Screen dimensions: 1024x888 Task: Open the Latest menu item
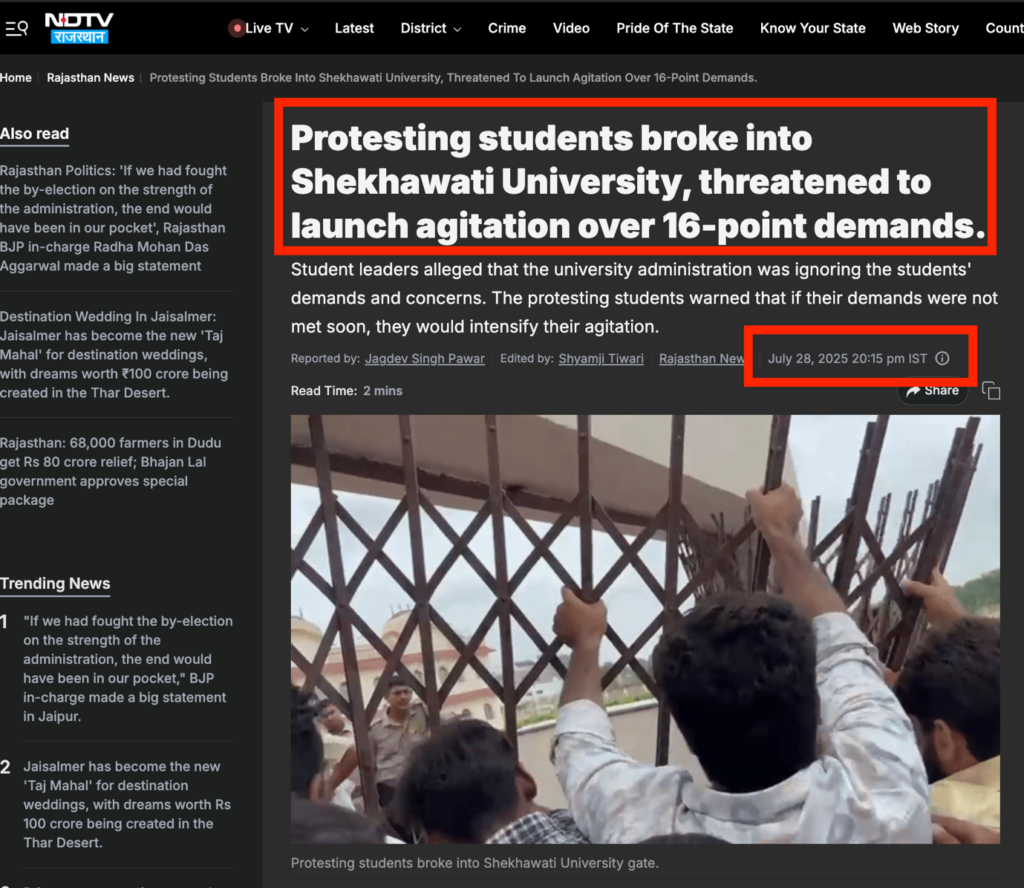[x=354, y=28]
